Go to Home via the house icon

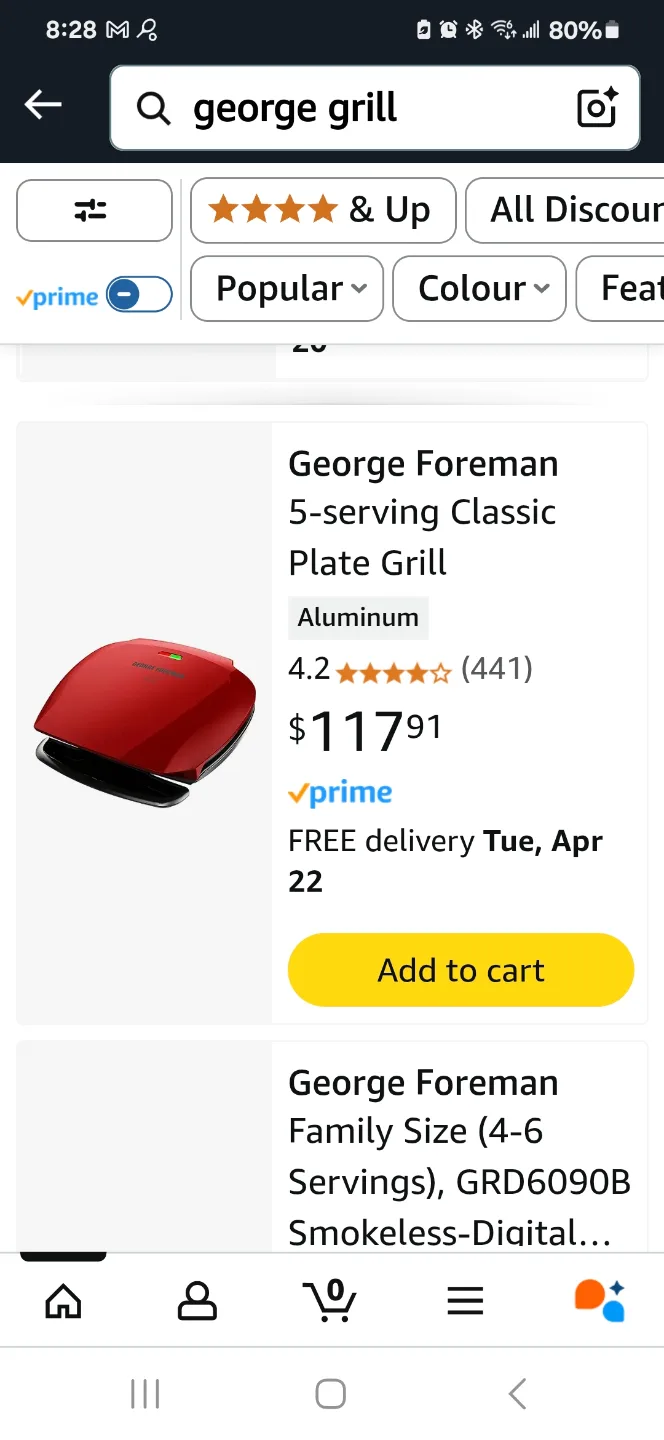pyautogui.click(x=63, y=1300)
